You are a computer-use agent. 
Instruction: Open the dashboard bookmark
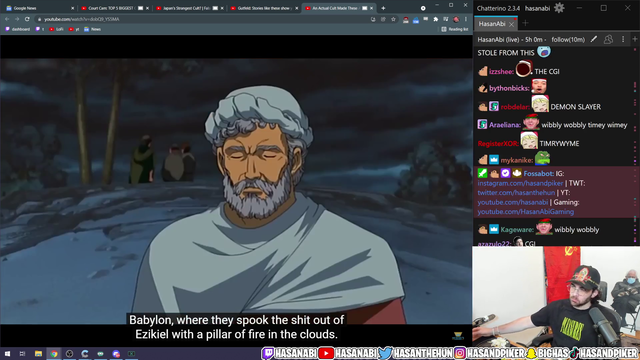pos(18,29)
